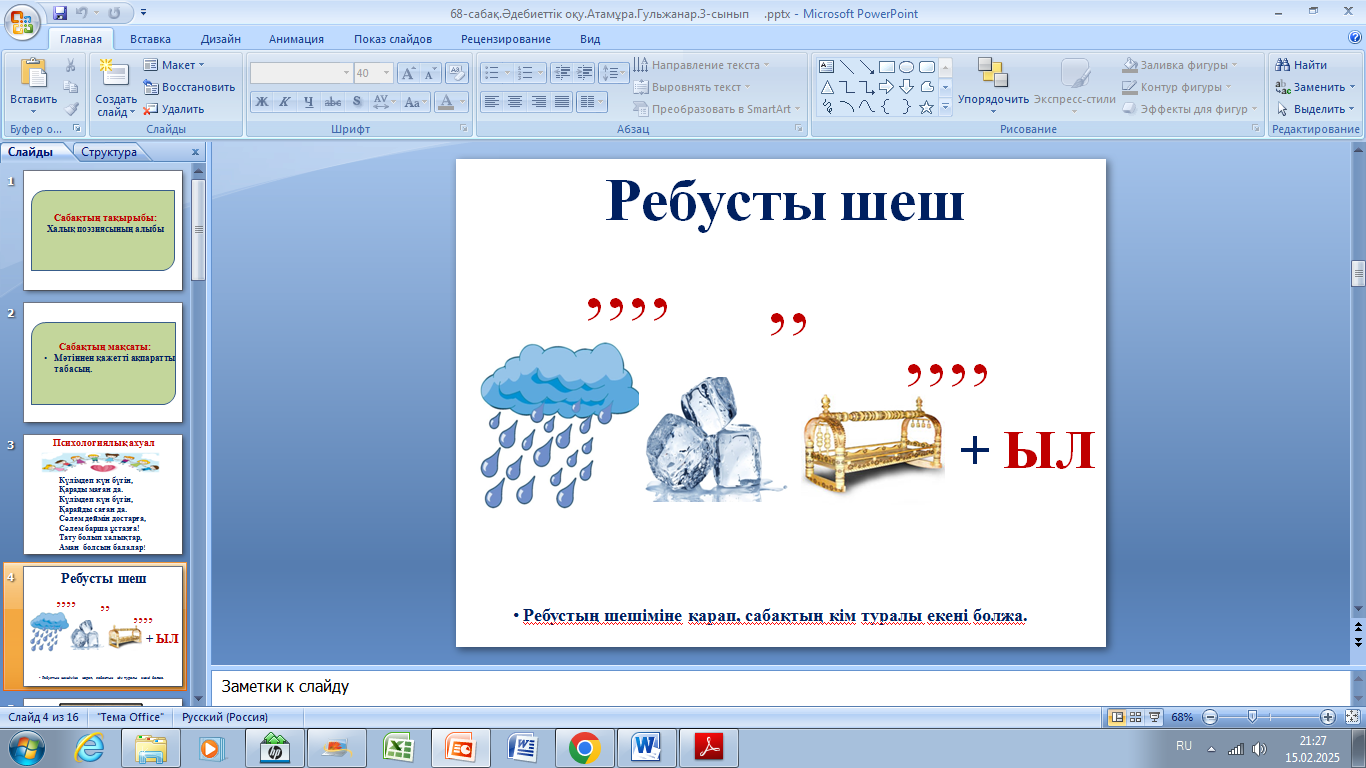Viewport: 1366px width, 768px height.
Task: Select the oval shape in shapes gallery
Action: pos(906,67)
